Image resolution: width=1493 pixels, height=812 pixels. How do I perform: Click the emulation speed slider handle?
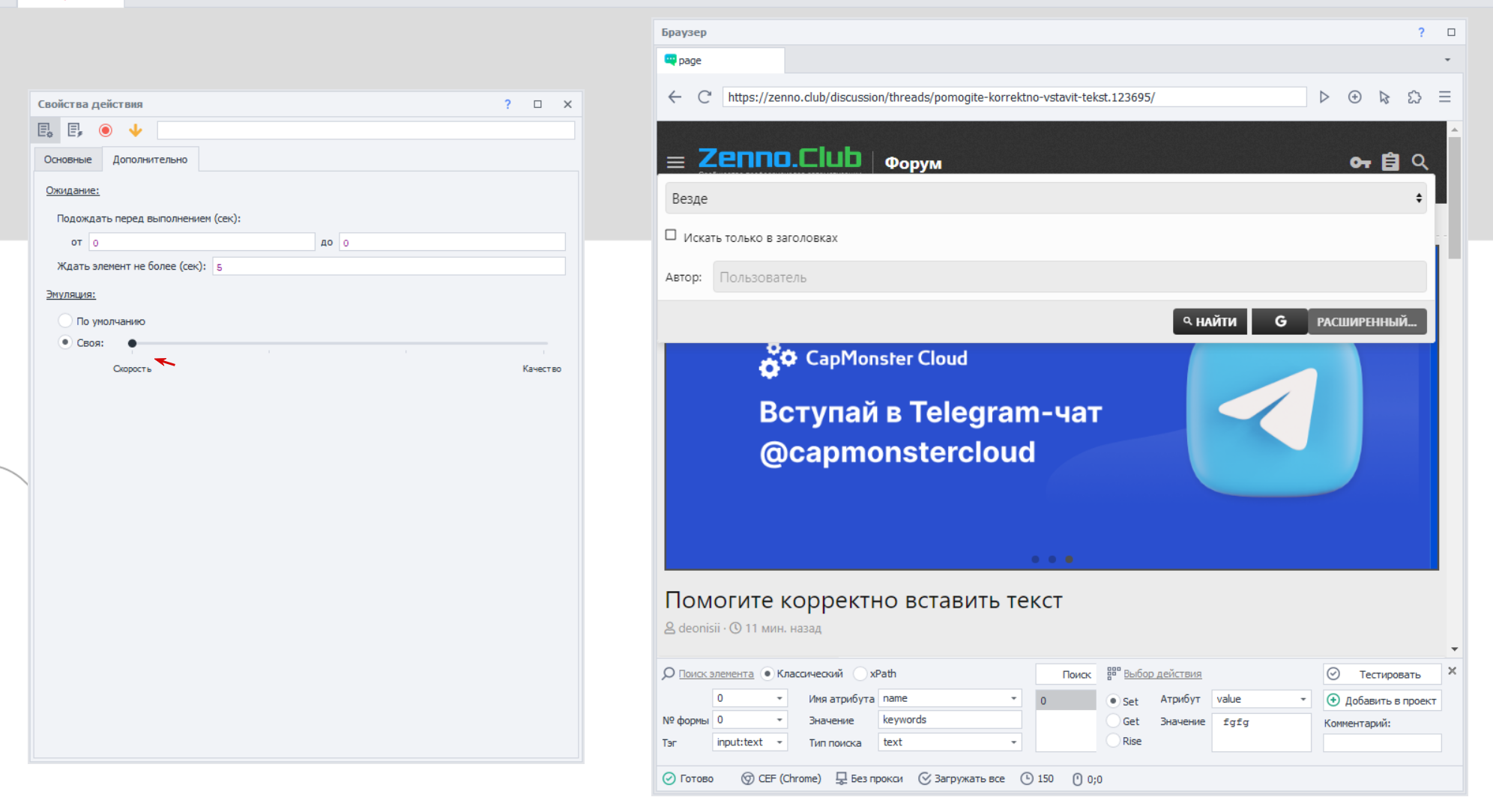(x=132, y=343)
